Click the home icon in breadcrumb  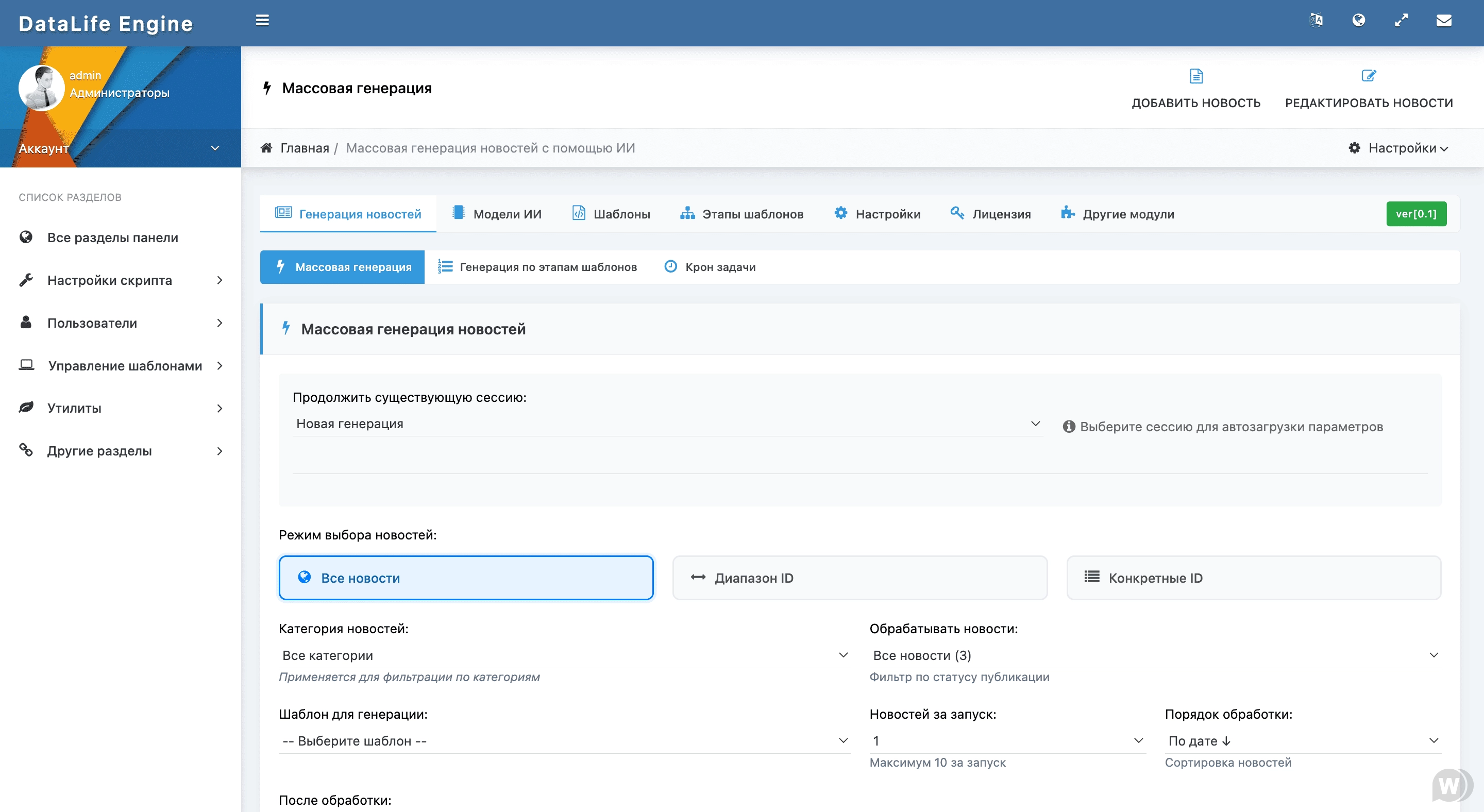(266, 148)
